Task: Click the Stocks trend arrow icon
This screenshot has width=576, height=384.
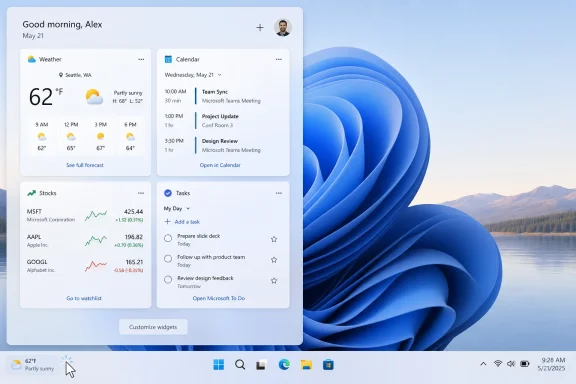Action: click(32, 193)
